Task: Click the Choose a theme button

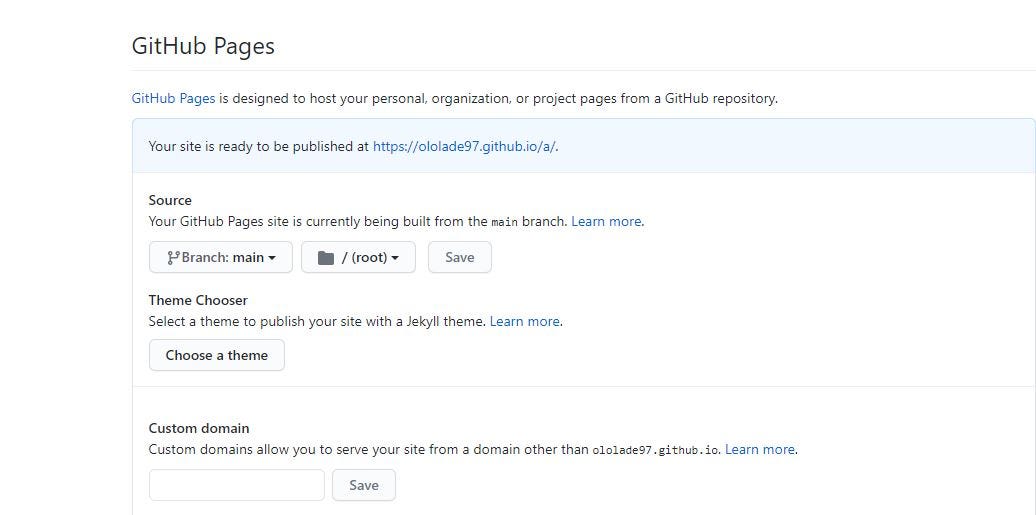Action: coord(217,355)
